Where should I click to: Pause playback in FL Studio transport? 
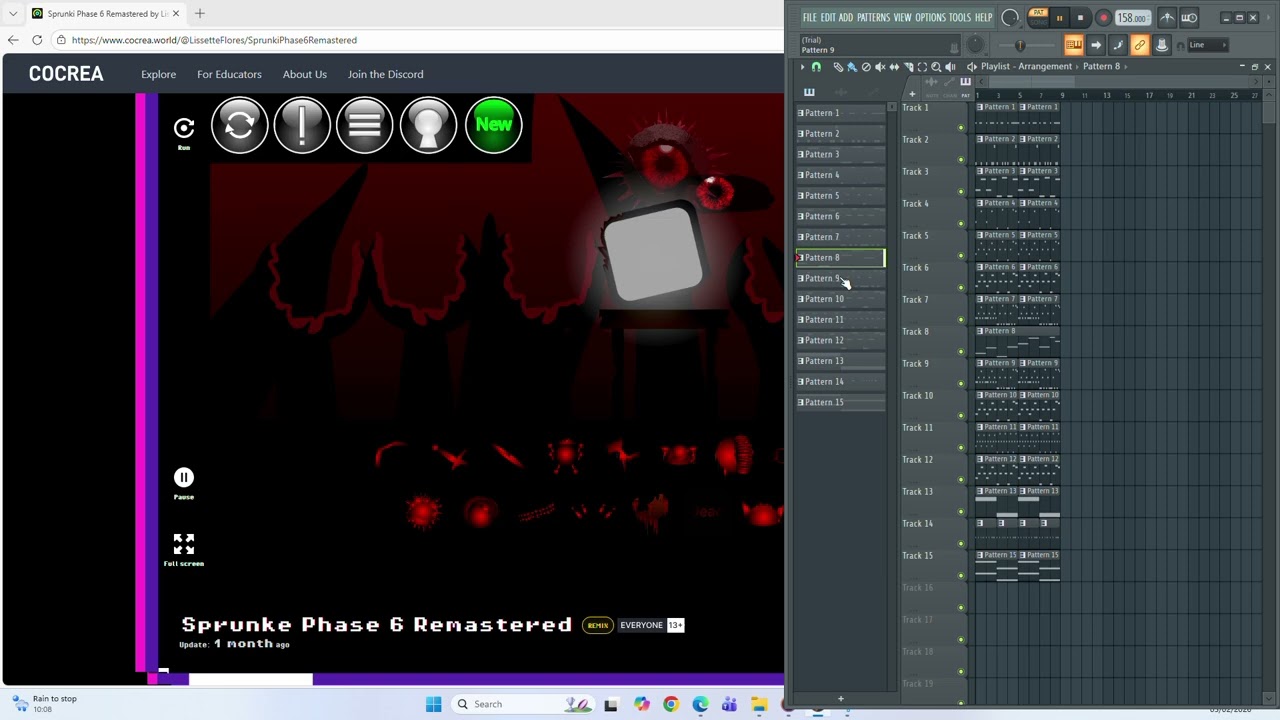pos(1060,18)
